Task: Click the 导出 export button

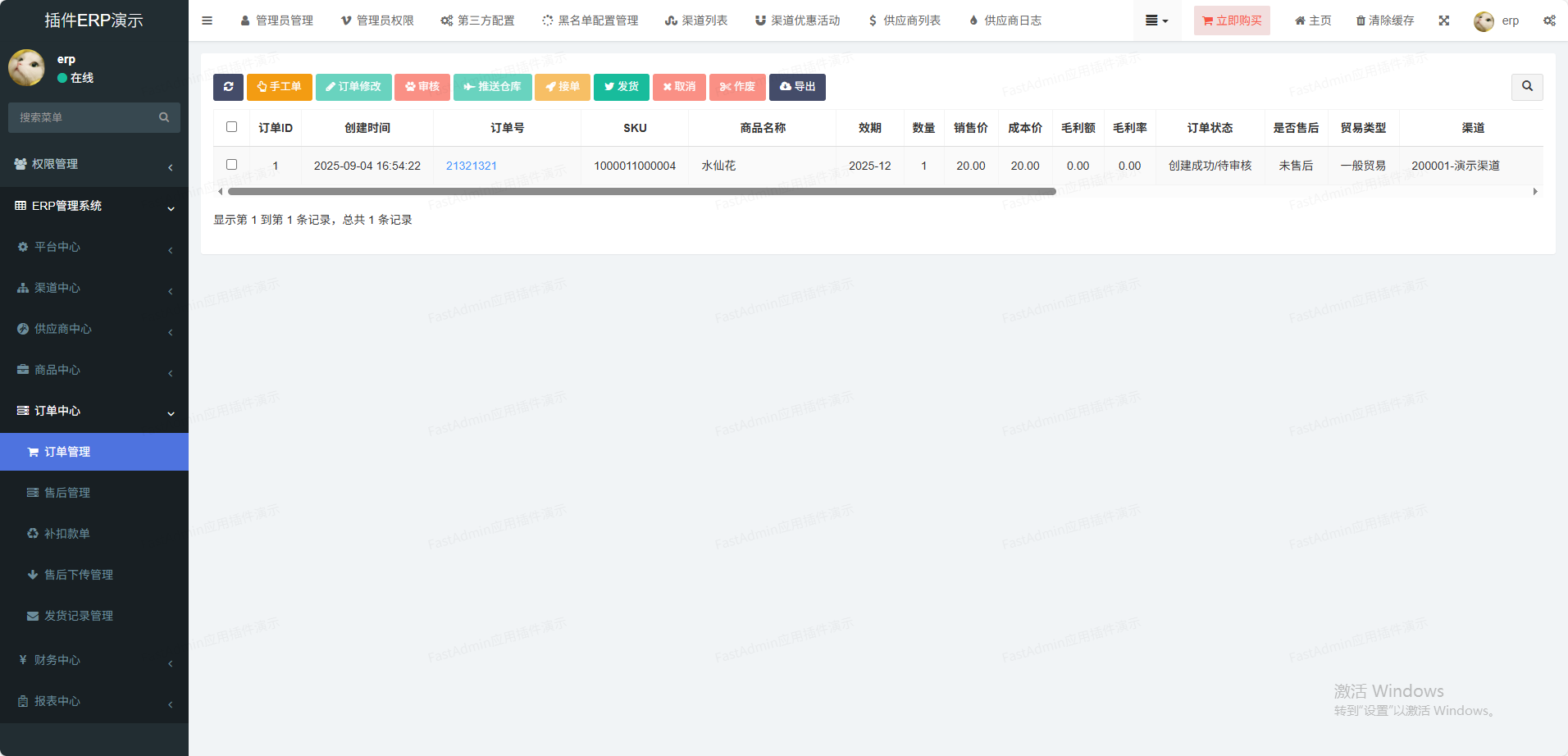Action: (797, 87)
